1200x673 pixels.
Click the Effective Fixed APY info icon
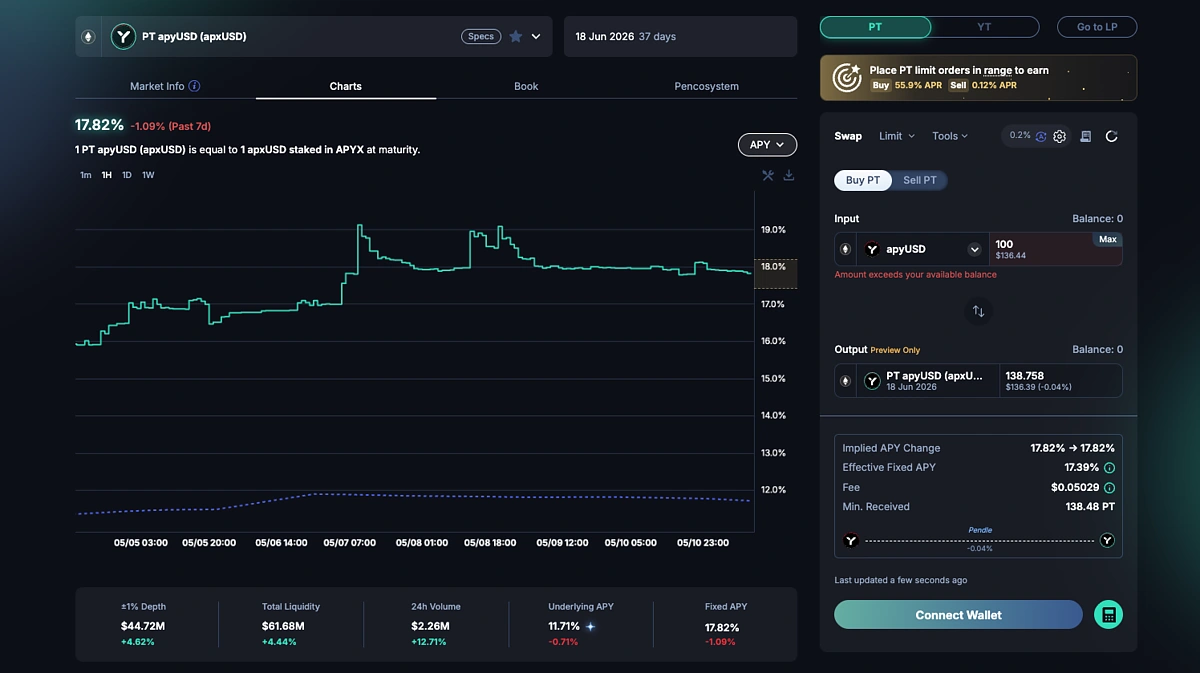[1109, 468]
